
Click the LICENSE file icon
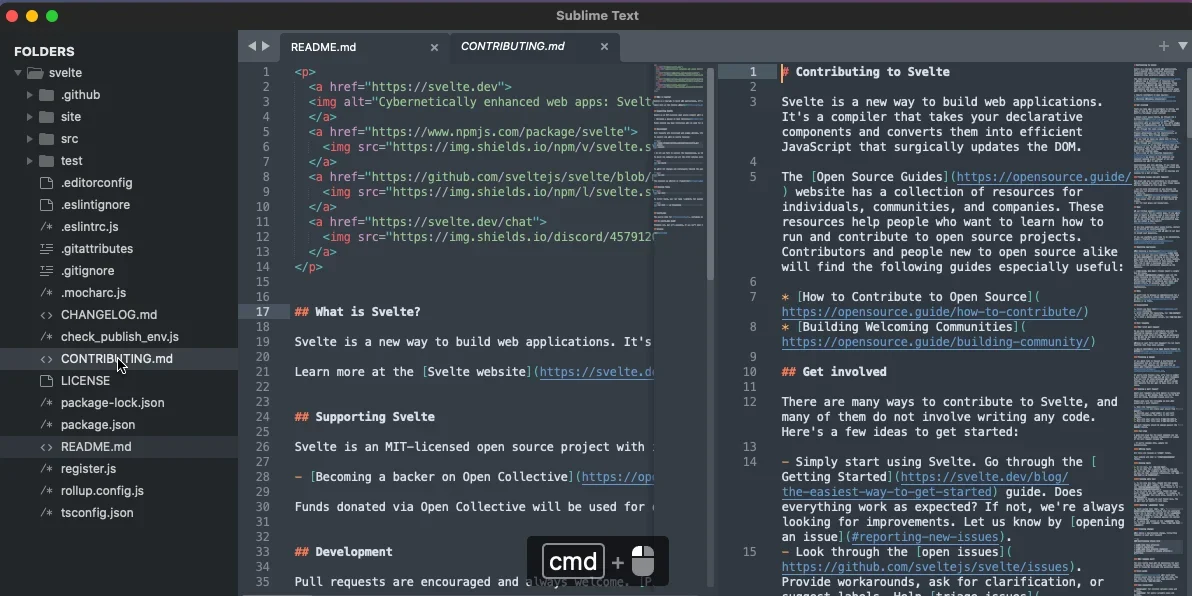pyautogui.click(x=46, y=381)
